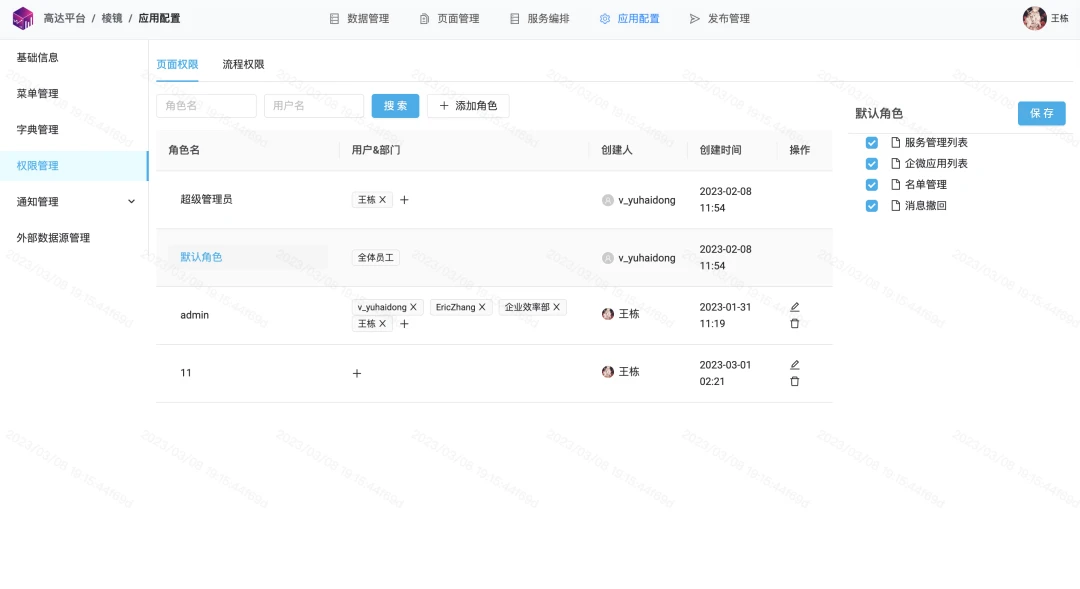Select the 默认角色 role link

pyautogui.click(x=201, y=257)
